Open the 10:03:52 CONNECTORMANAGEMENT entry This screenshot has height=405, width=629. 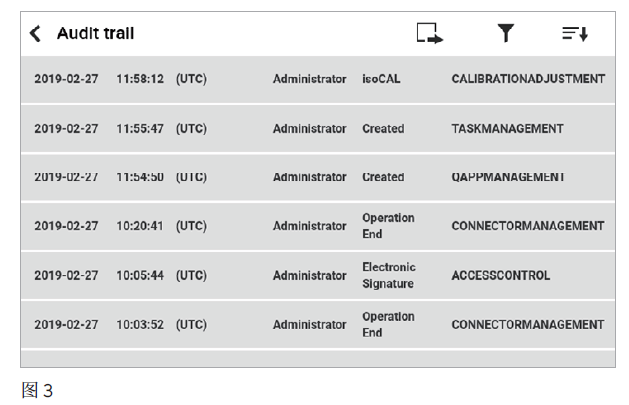coord(318,325)
